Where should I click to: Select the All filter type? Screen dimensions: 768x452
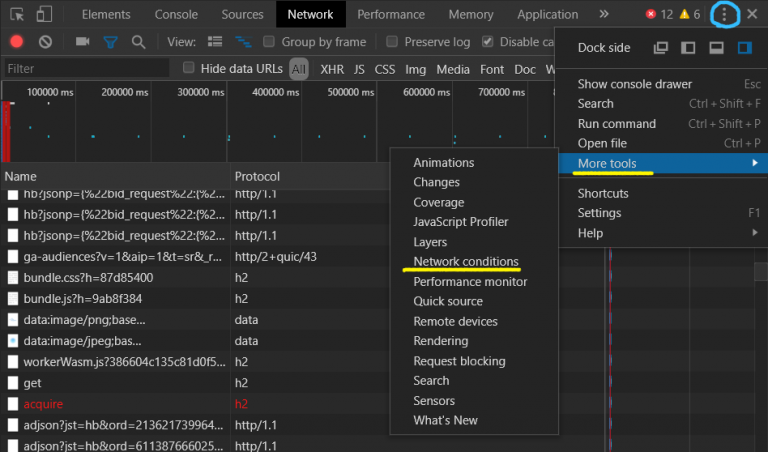coord(299,69)
